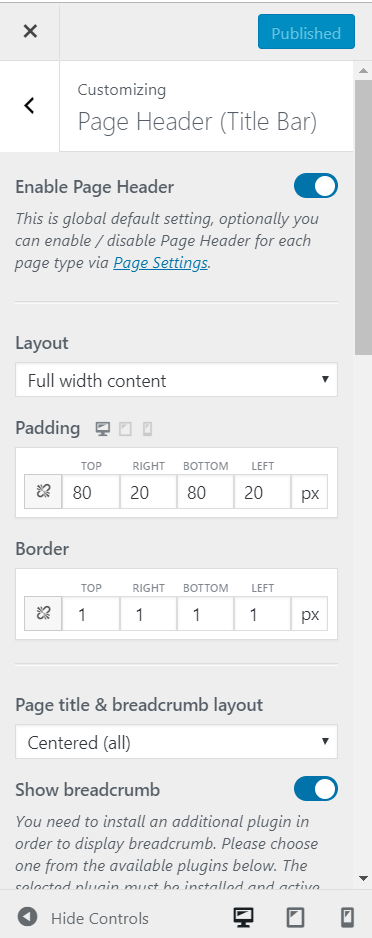This screenshot has height=938, width=372.
Task: Click the link-values icon in Padding row
Action: 43,492
